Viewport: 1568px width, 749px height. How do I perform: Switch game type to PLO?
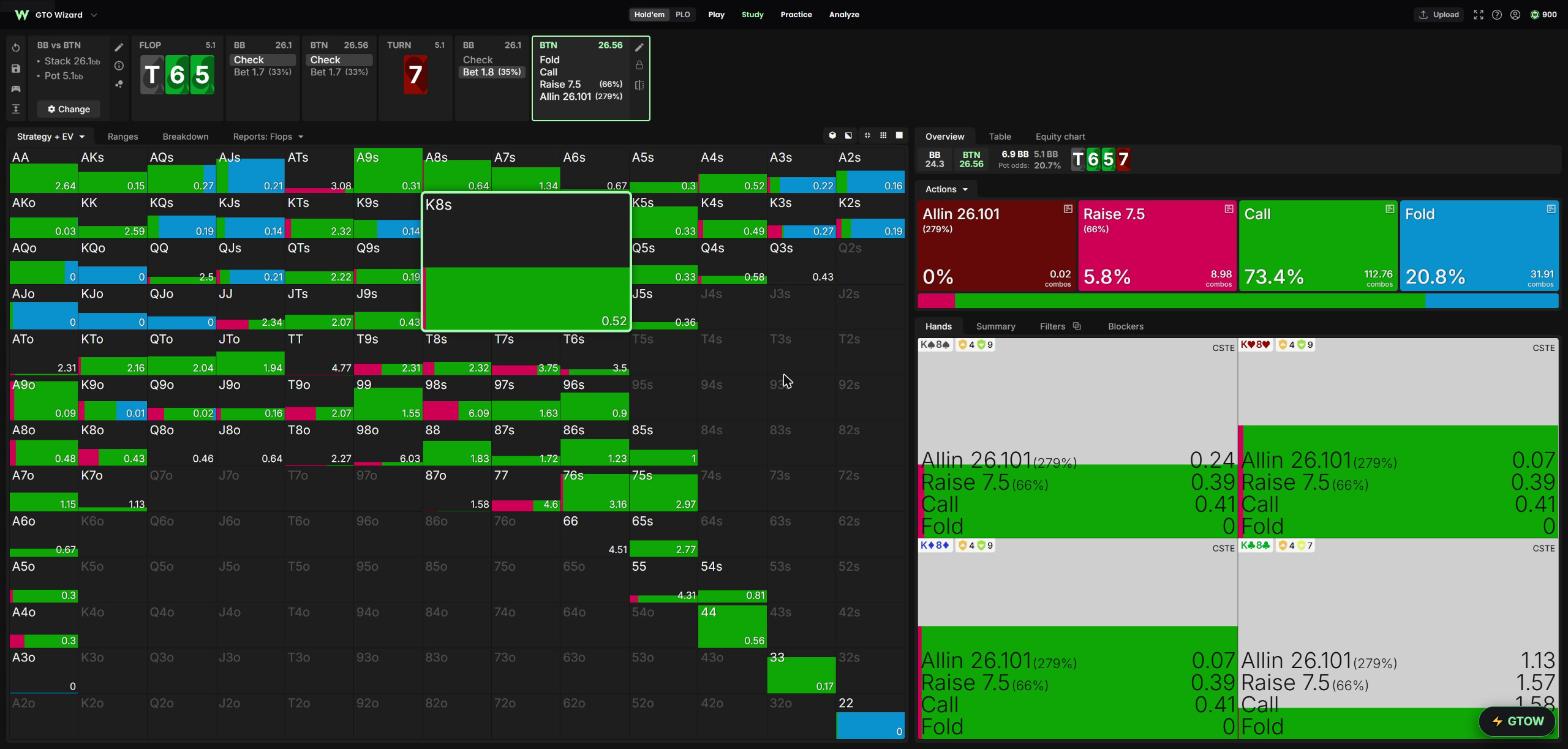pyautogui.click(x=683, y=15)
